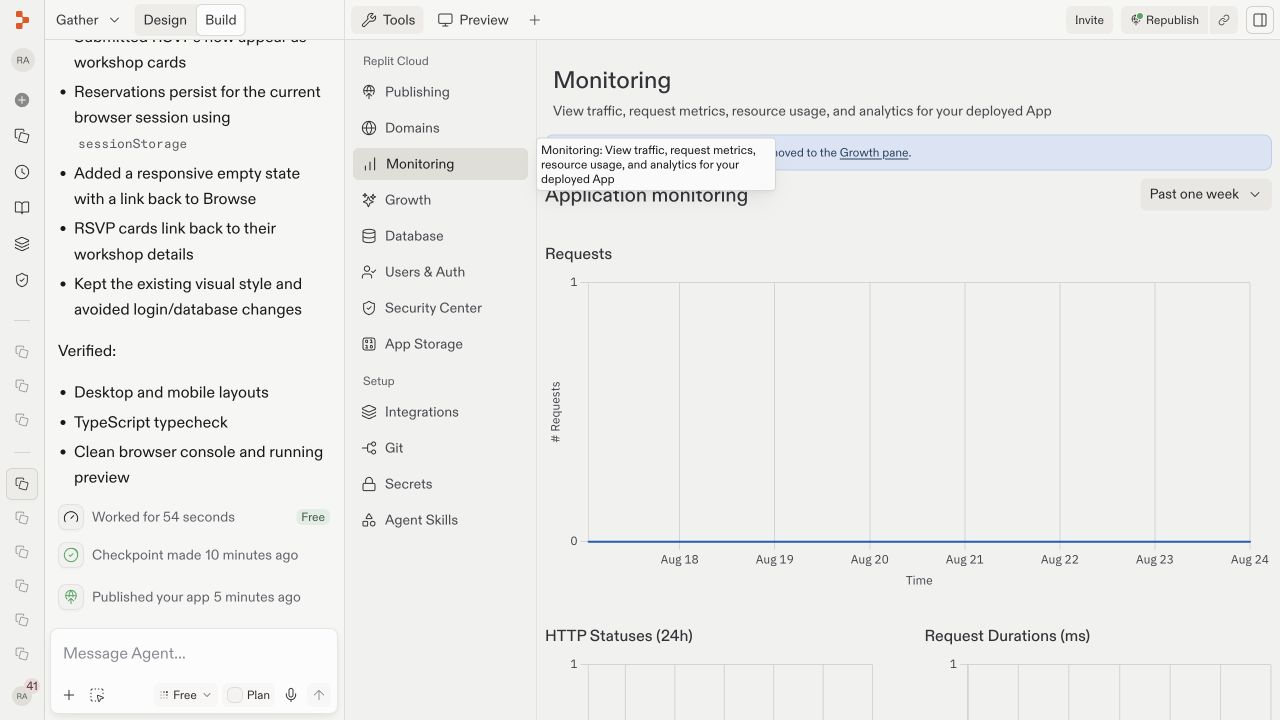Open the stacked layers icon in left rail
Image resolution: width=1280 pixels, height=720 pixels.
point(22,244)
